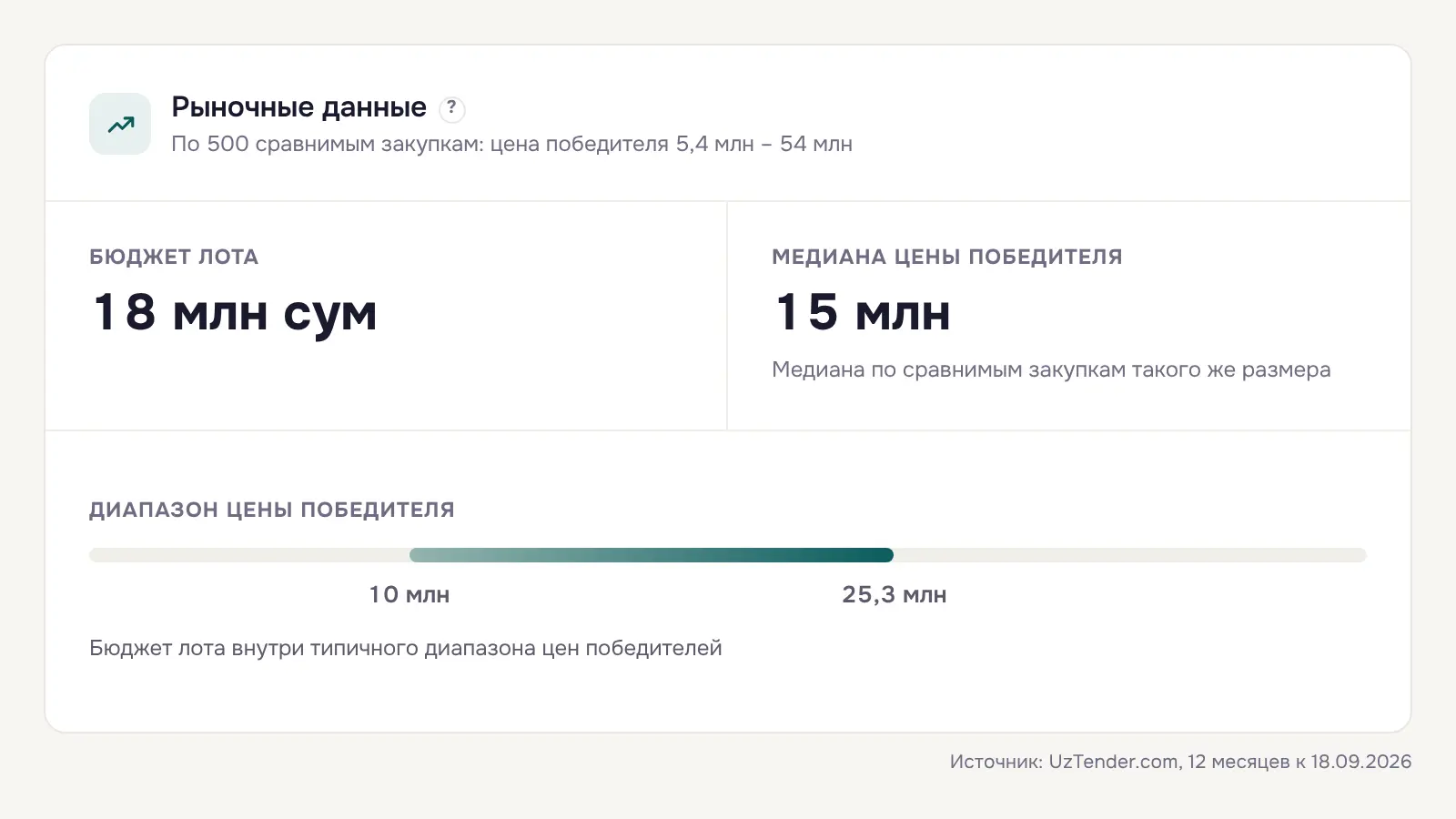Click the grey track right of green fill
The image size is (1456, 819).
click(x=1130, y=555)
